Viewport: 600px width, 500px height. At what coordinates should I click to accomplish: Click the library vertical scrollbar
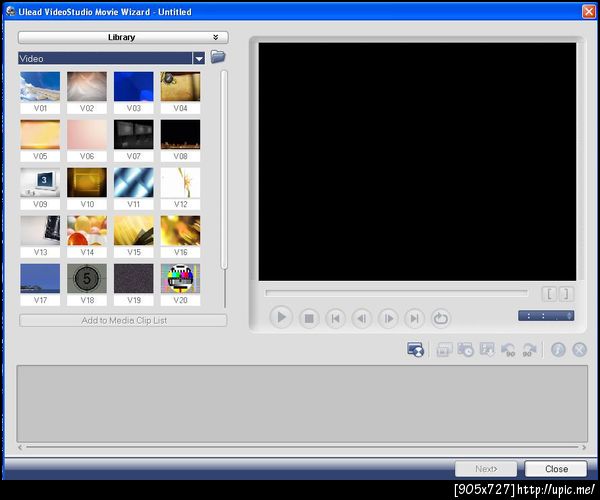(225, 170)
